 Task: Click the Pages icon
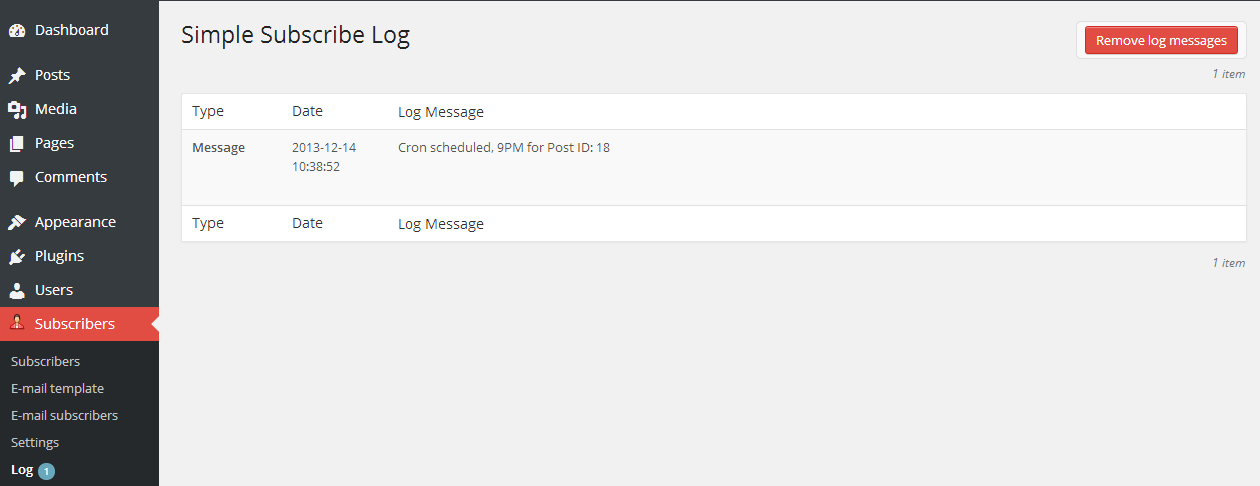17,143
